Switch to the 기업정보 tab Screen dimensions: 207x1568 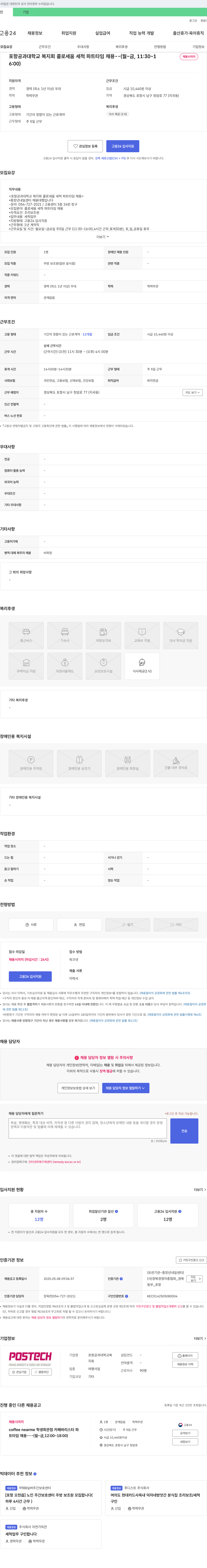(198, 47)
